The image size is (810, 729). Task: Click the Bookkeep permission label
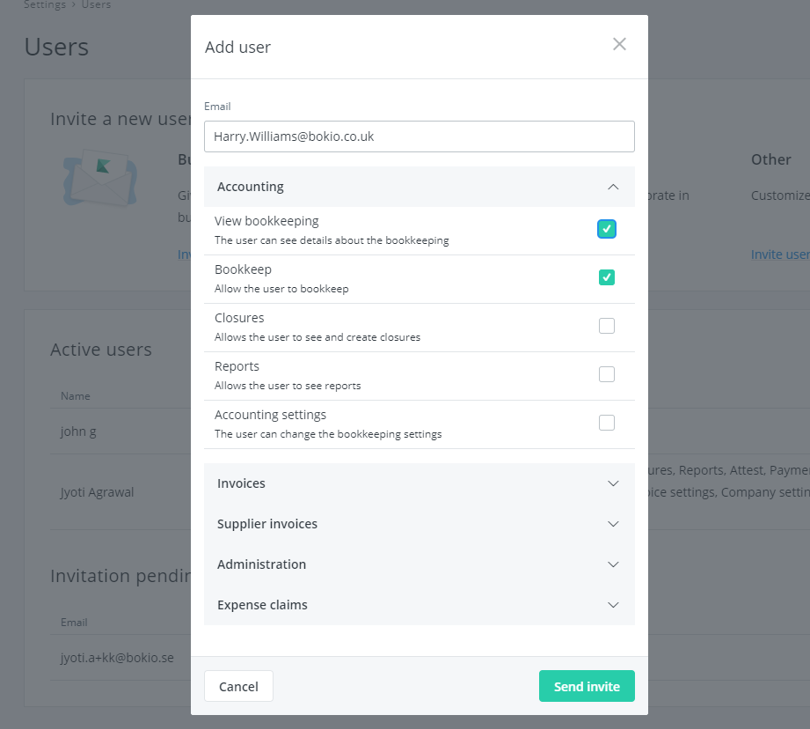(243, 270)
